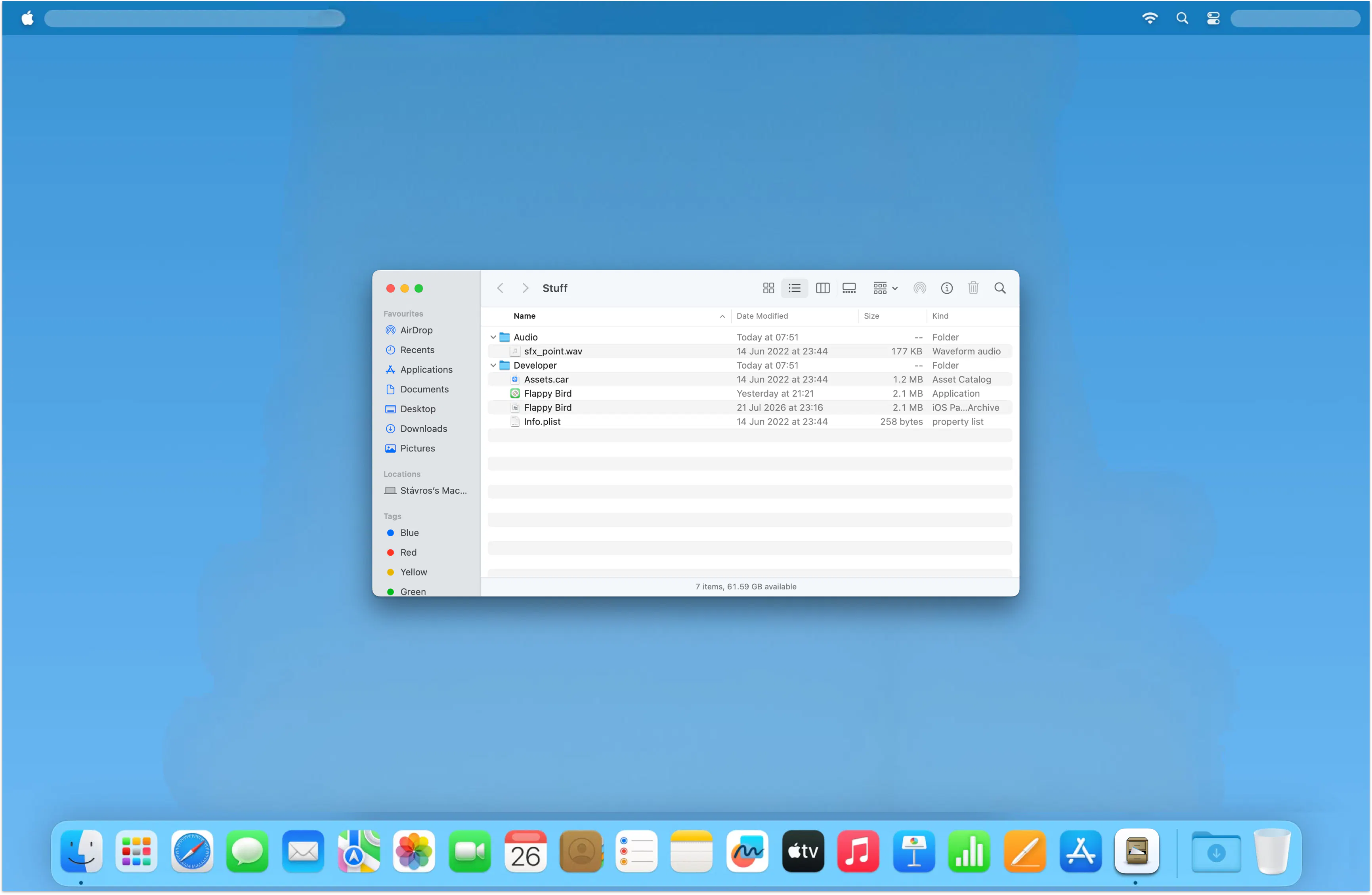Switch Finder to gallery view

[x=849, y=288]
